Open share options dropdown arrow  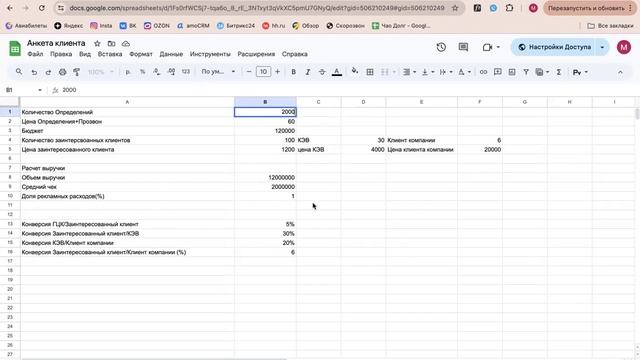pos(602,47)
